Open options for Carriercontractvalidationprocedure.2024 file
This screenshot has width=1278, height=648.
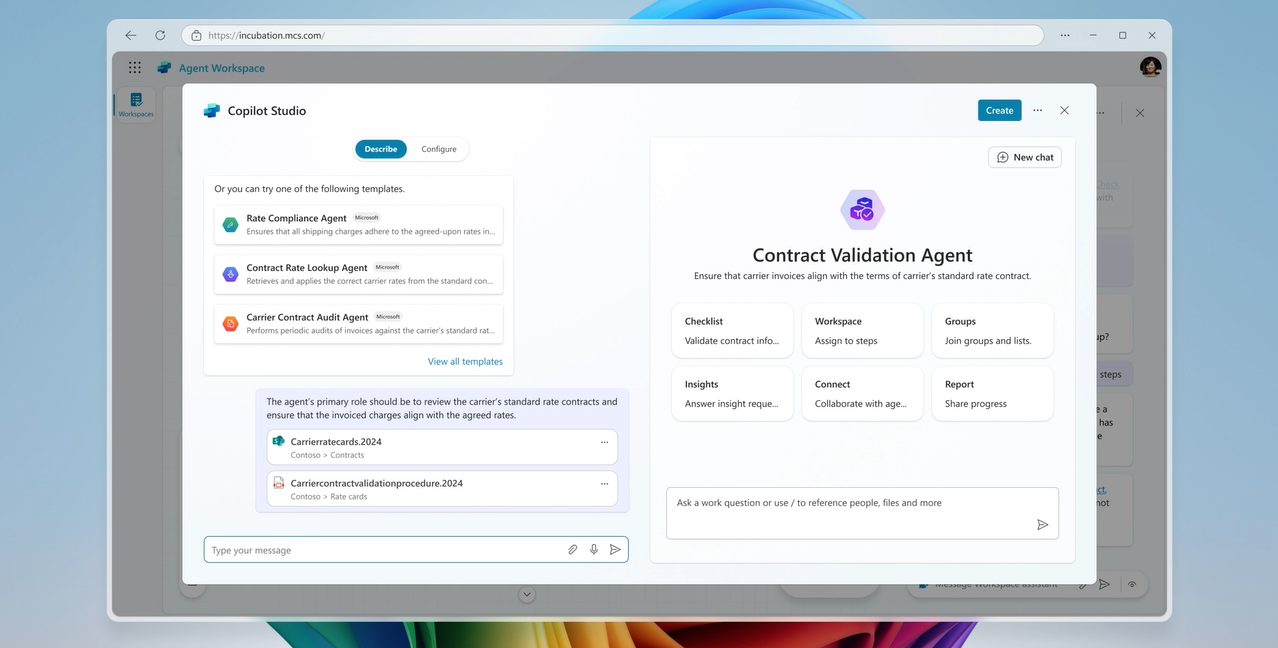click(604, 483)
